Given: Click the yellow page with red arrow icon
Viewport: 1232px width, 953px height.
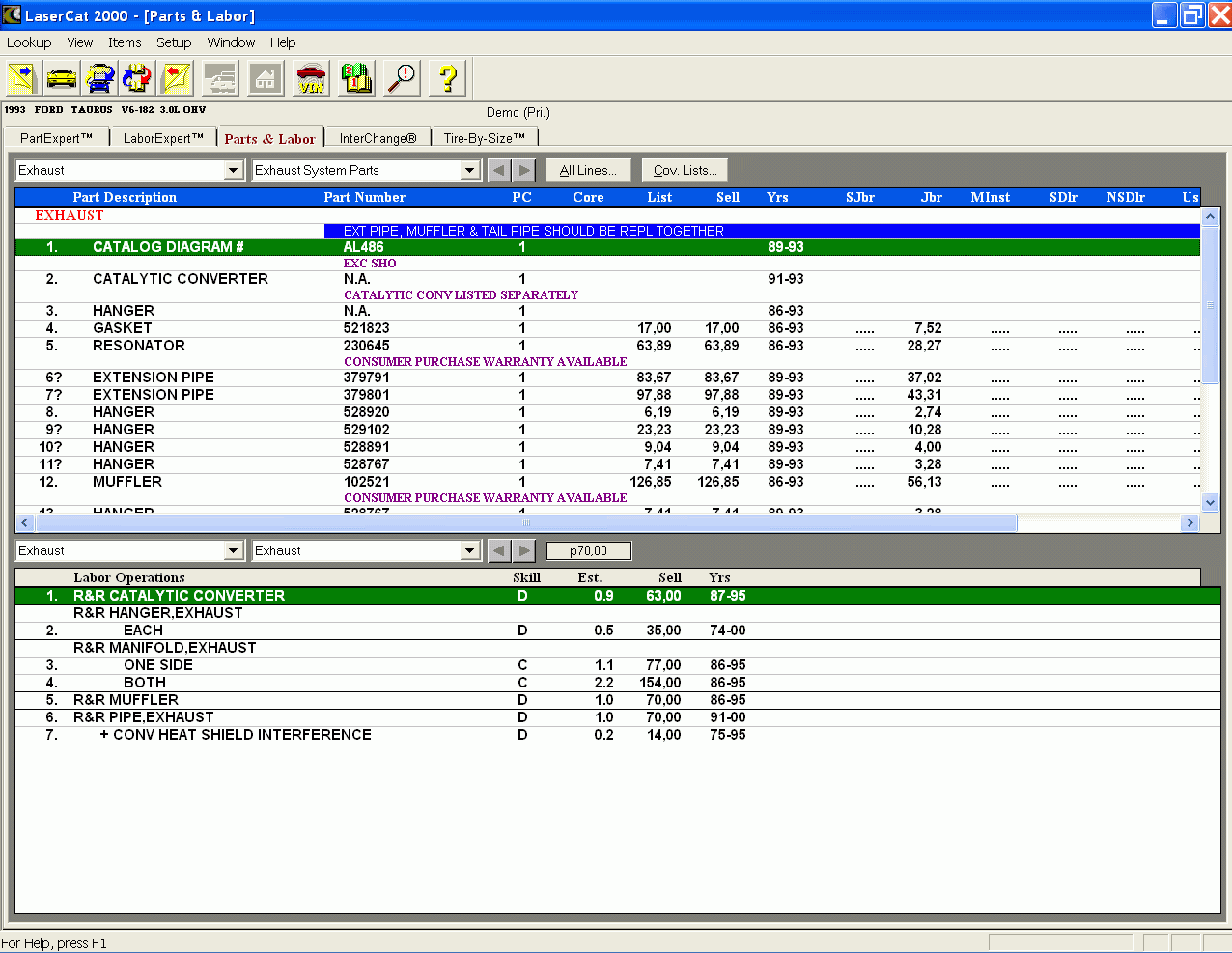Looking at the screenshot, I should point(176,78).
